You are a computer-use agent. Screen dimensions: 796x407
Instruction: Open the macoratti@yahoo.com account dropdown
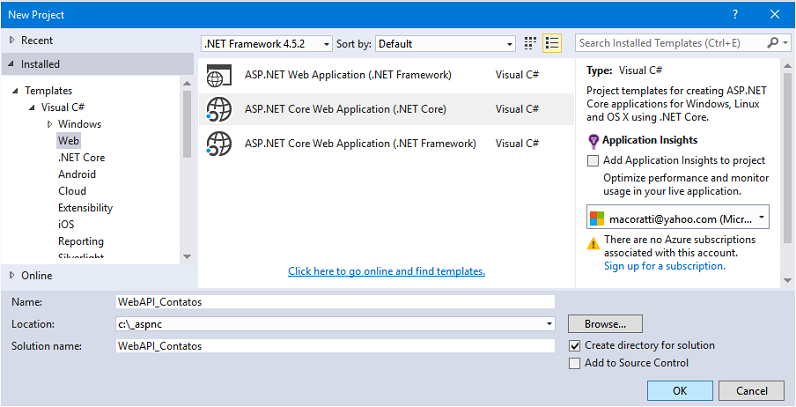[678, 217]
